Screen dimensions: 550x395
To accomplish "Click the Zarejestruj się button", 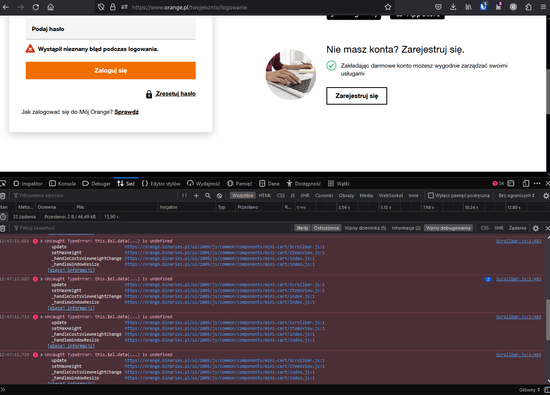I will pos(356,96).
